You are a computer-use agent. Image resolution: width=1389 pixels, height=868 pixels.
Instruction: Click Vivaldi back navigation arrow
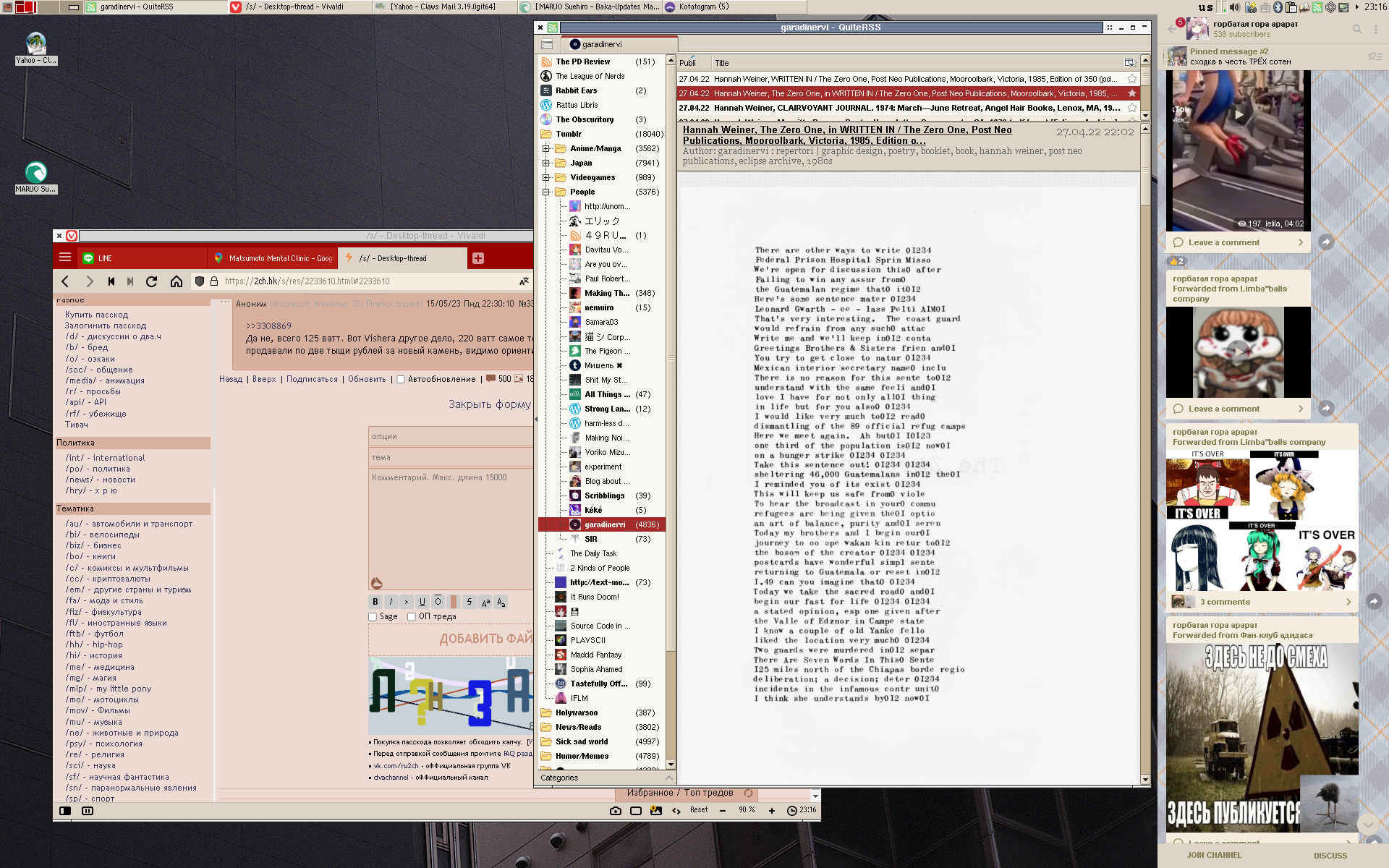point(66,281)
